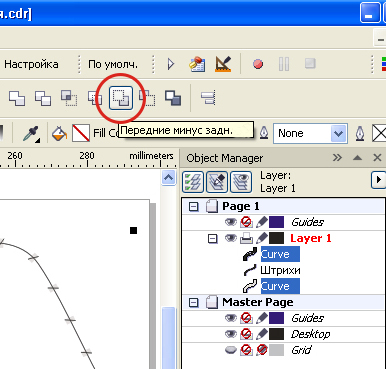This screenshot has width=386, height=369.
Task: Click the Настройка toolbar label
Action: pyautogui.click(x=31, y=64)
